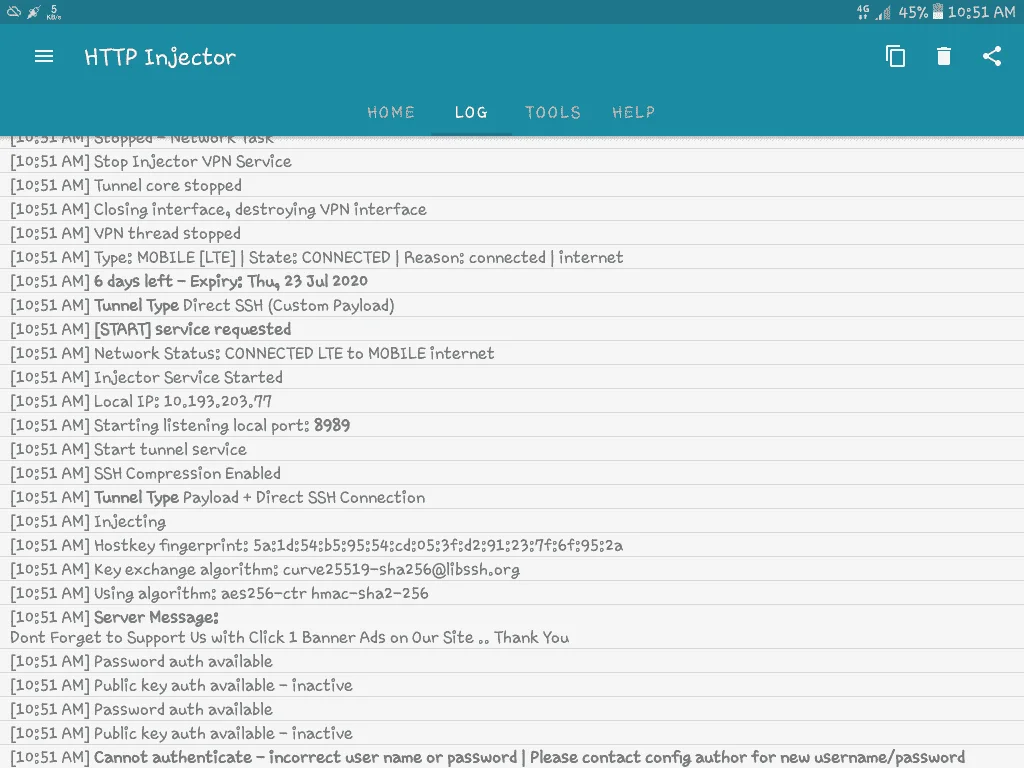Tap the "Cannot authenticate" error log line
Image resolution: width=1024 pixels, height=768 pixels.
pyautogui.click(x=512, y=758)
